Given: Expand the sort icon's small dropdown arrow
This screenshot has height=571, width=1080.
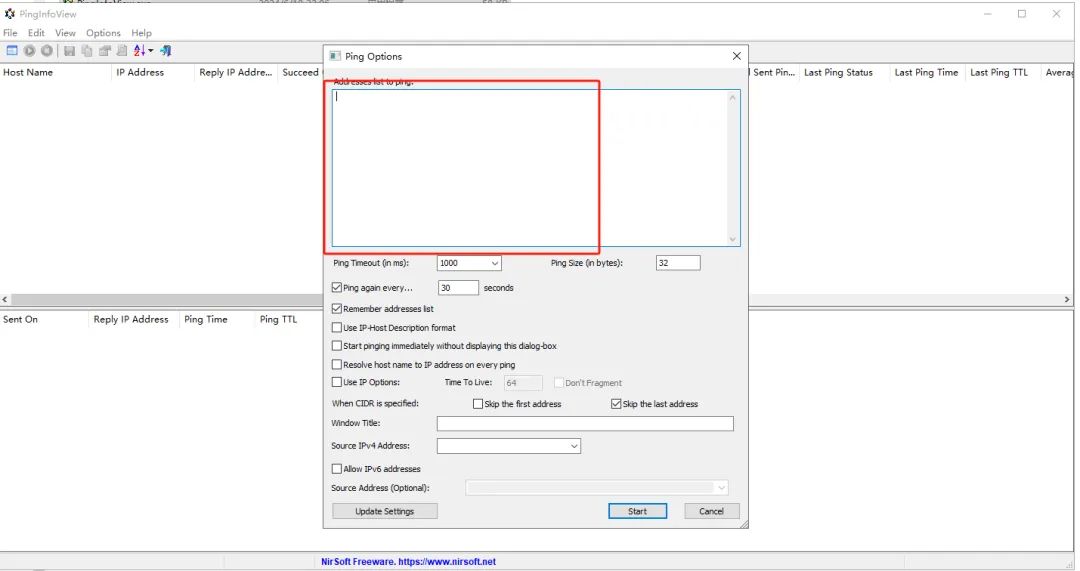Looking at the screenshot, I should coord(151,50).
